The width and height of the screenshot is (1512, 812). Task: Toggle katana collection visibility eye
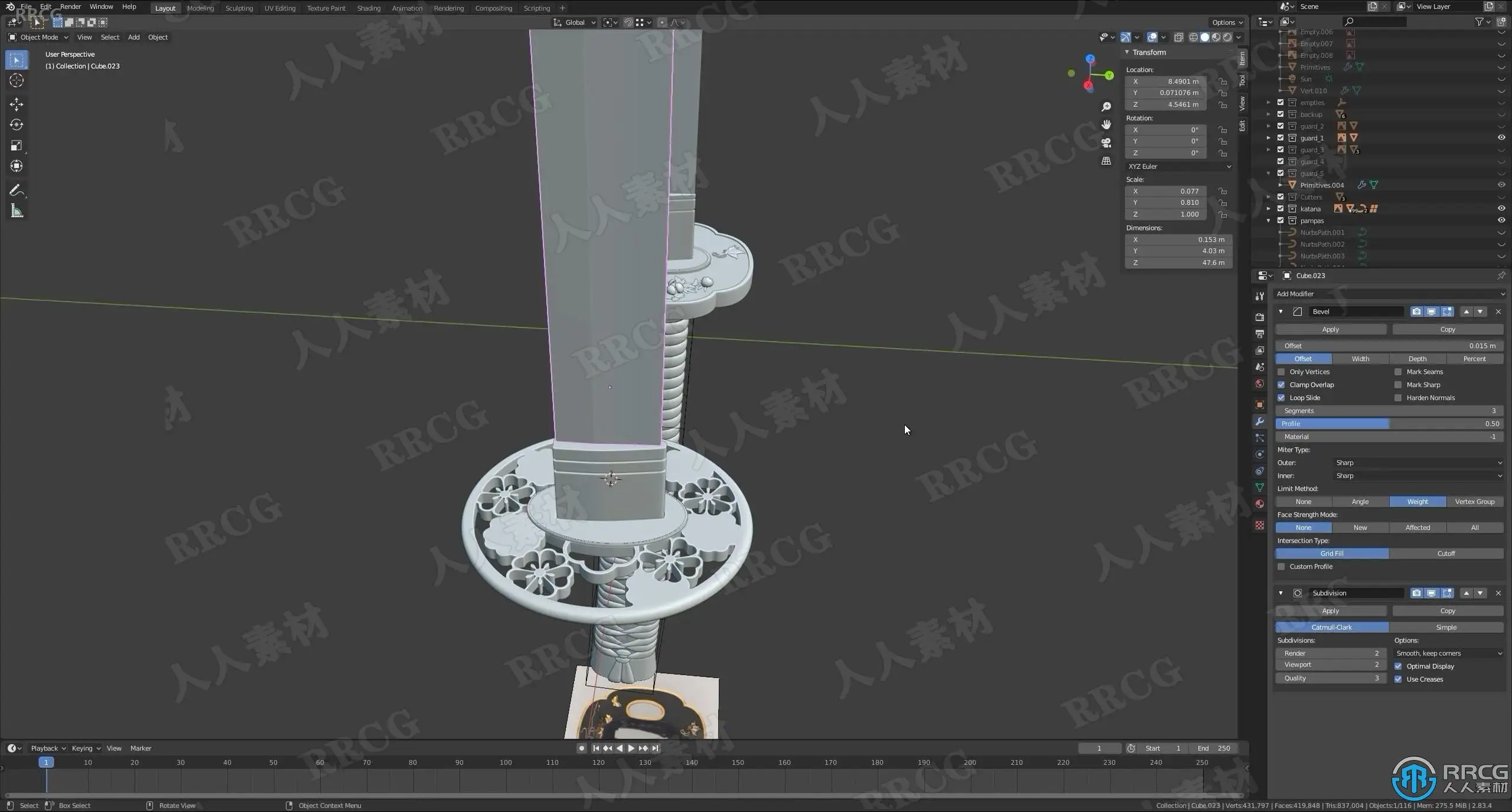1501,209
